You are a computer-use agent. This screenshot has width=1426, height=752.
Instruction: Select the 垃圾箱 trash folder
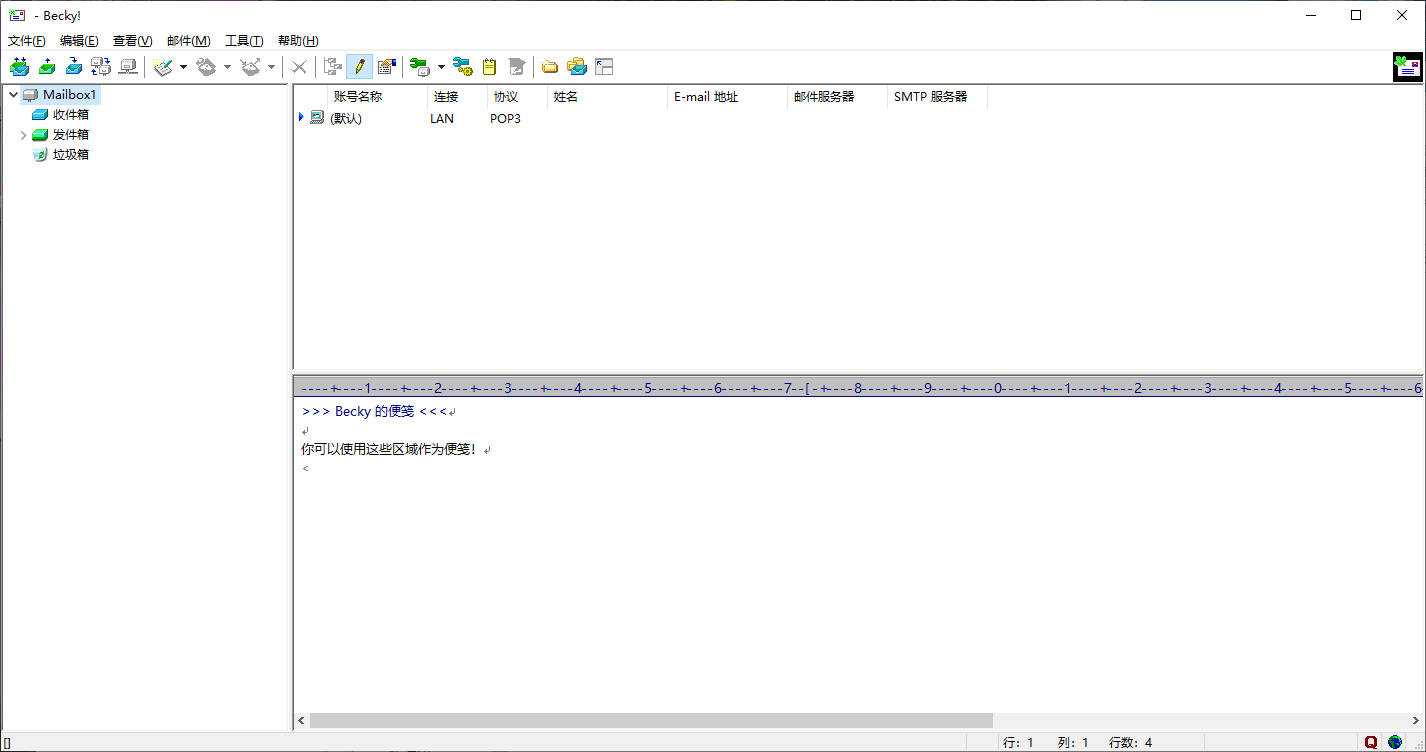click(70, 155)
